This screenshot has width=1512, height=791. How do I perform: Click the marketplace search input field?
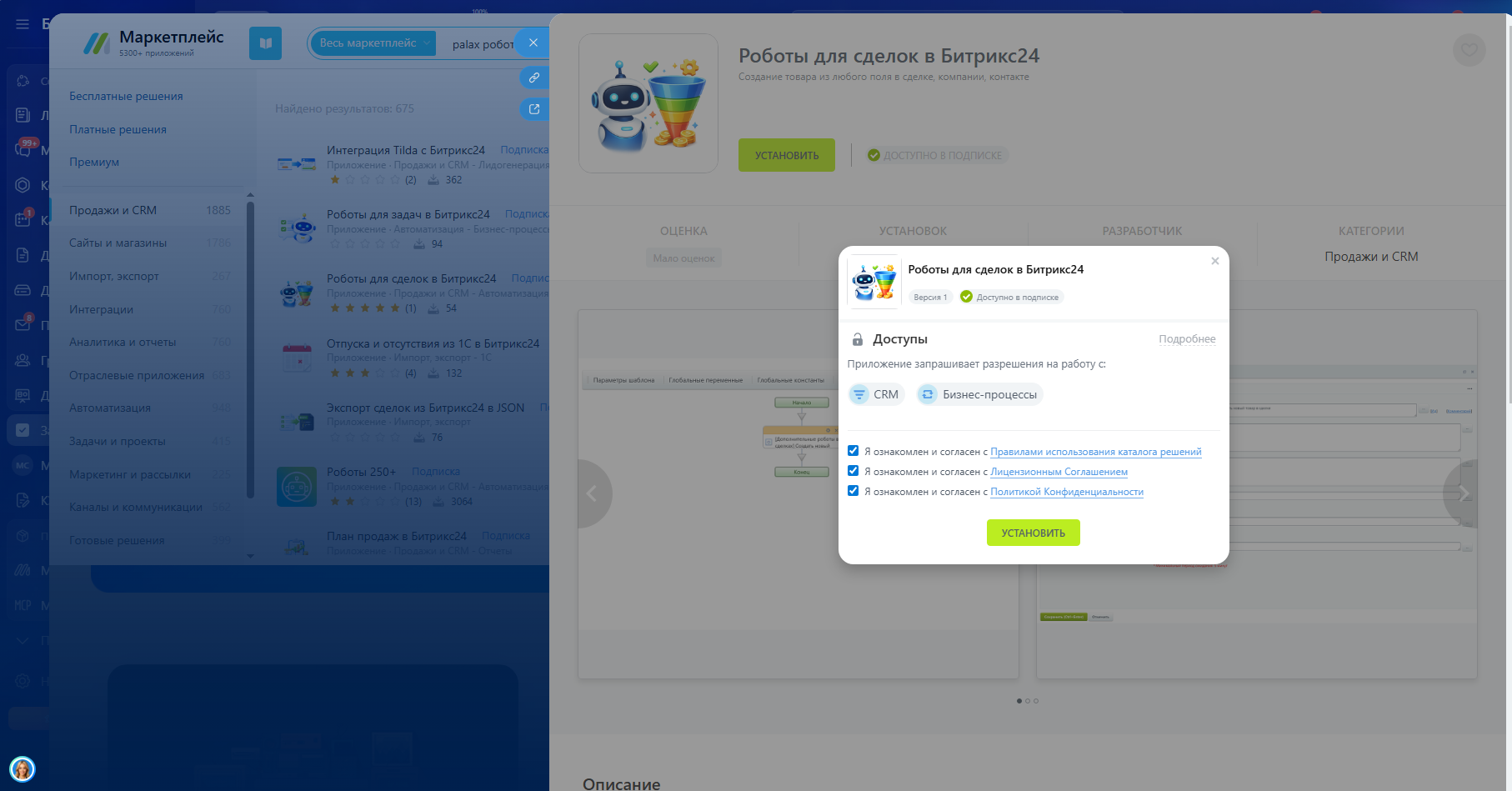click(x=482, y=44)
